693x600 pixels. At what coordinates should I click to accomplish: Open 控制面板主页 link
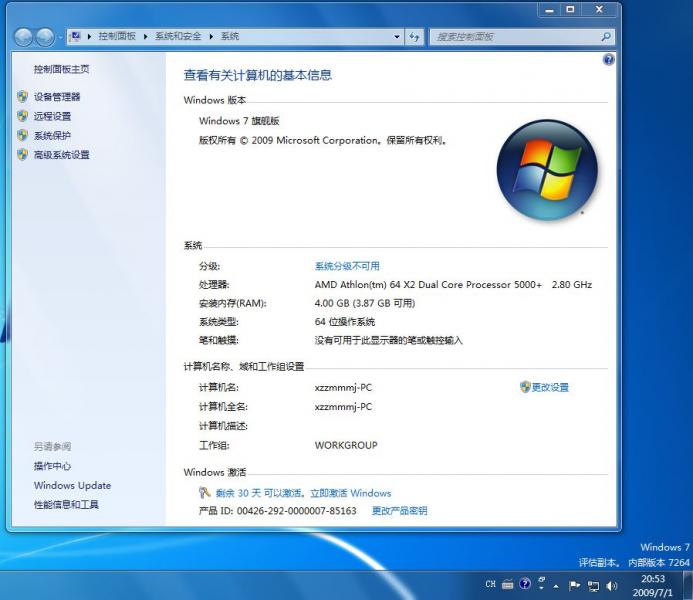tap(61, 69)
